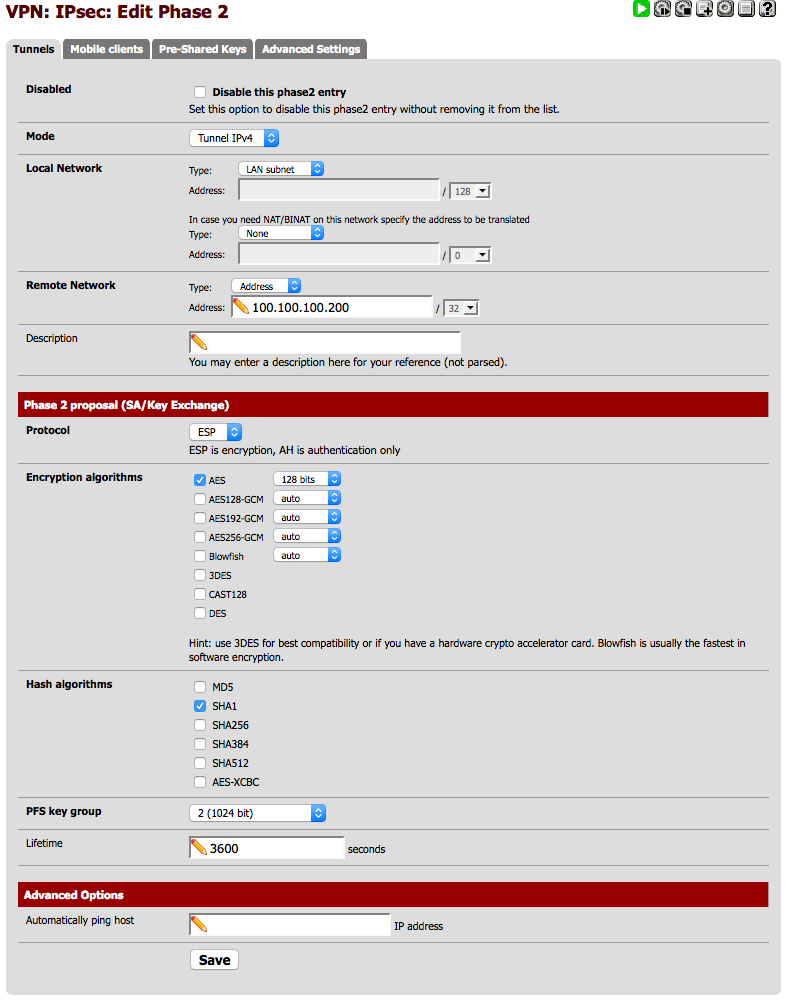Check the Blowfish encryption option
The height and width of the screenshot is (1005, 789).
click(x=200, y=556)
